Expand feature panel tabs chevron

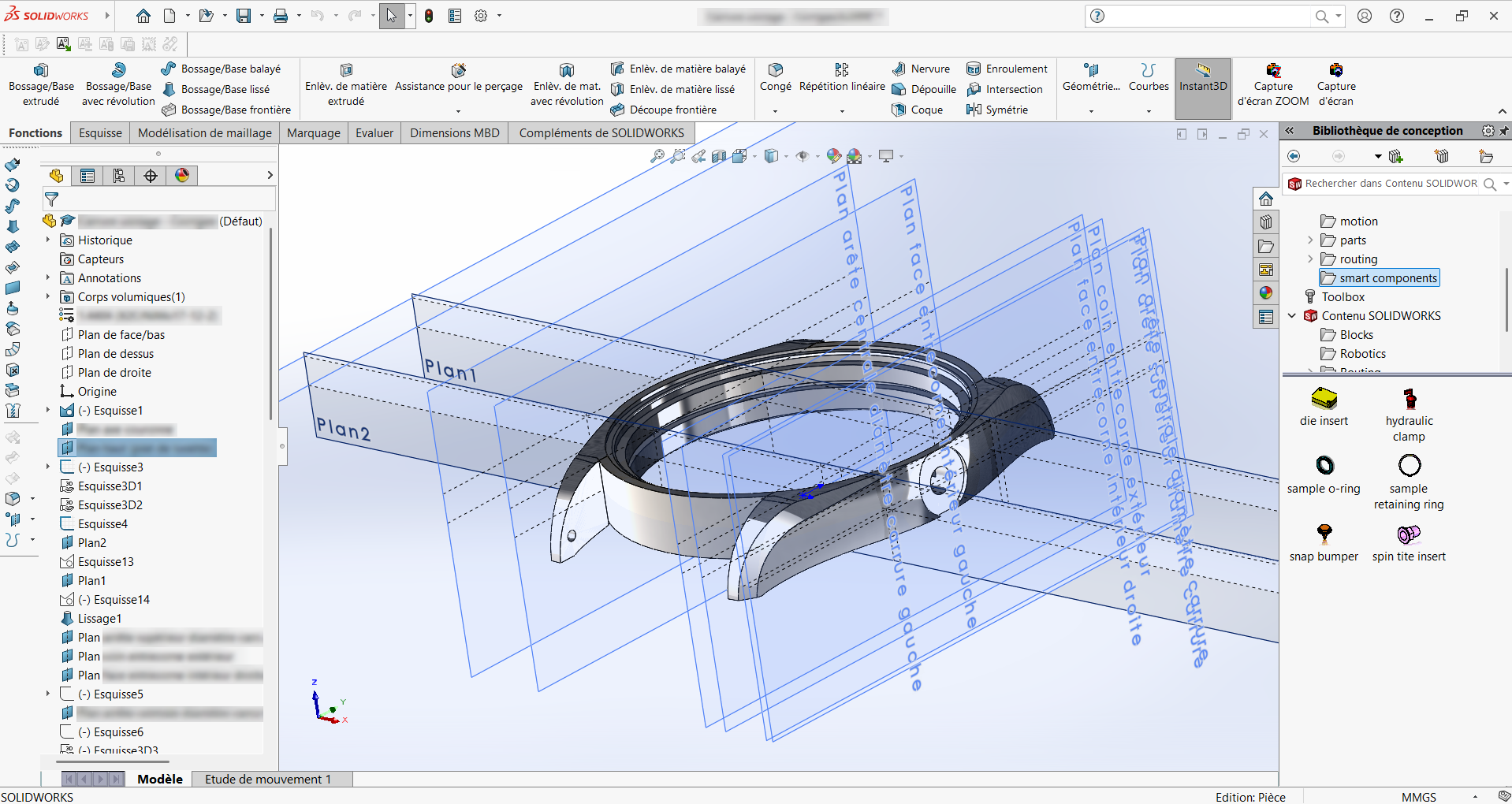tap(270, 176)
